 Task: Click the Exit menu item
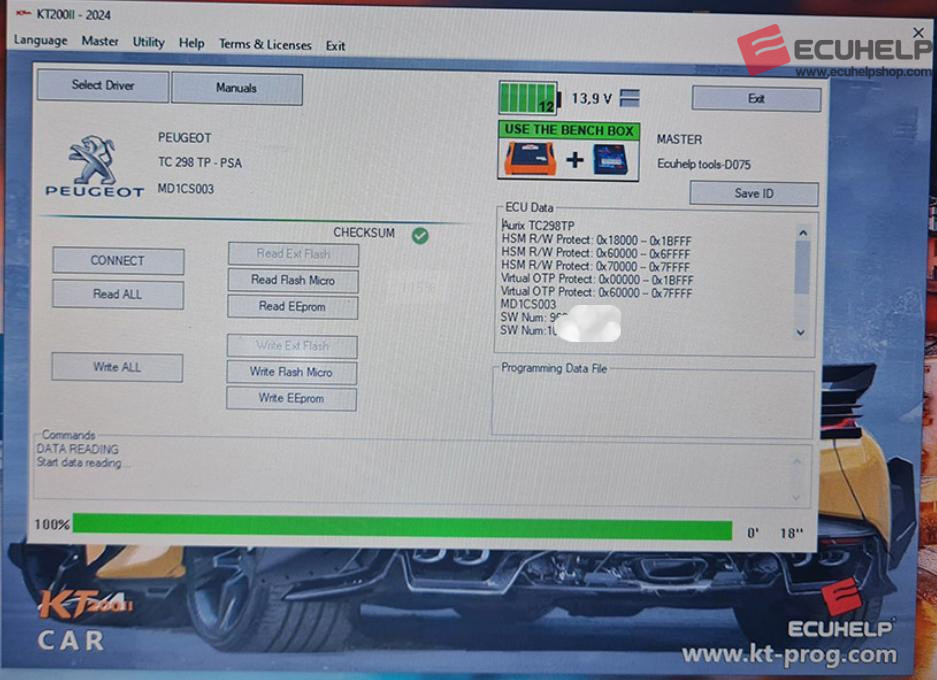pos(335,46)
